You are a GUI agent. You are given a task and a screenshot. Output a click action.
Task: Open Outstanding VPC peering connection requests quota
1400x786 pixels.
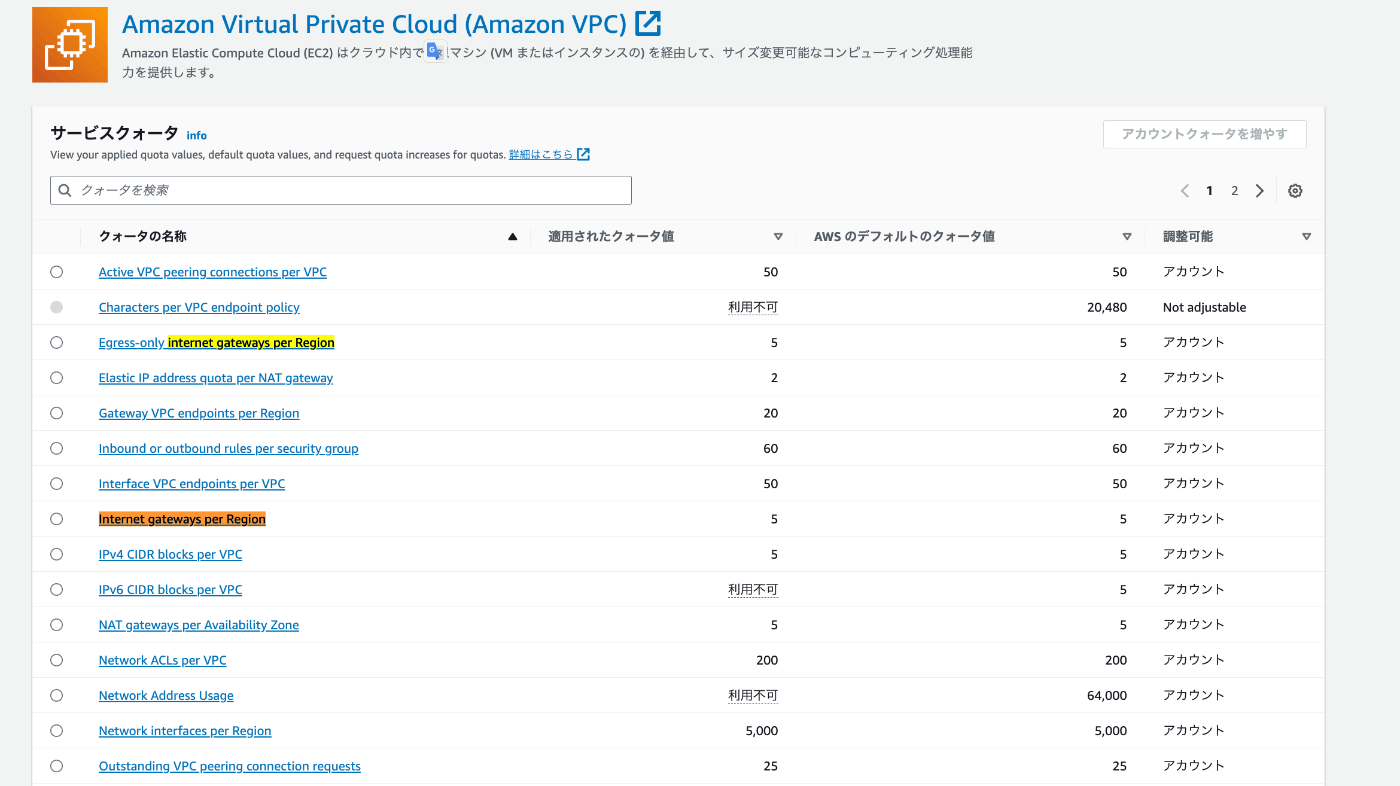(x=229, y=766)
